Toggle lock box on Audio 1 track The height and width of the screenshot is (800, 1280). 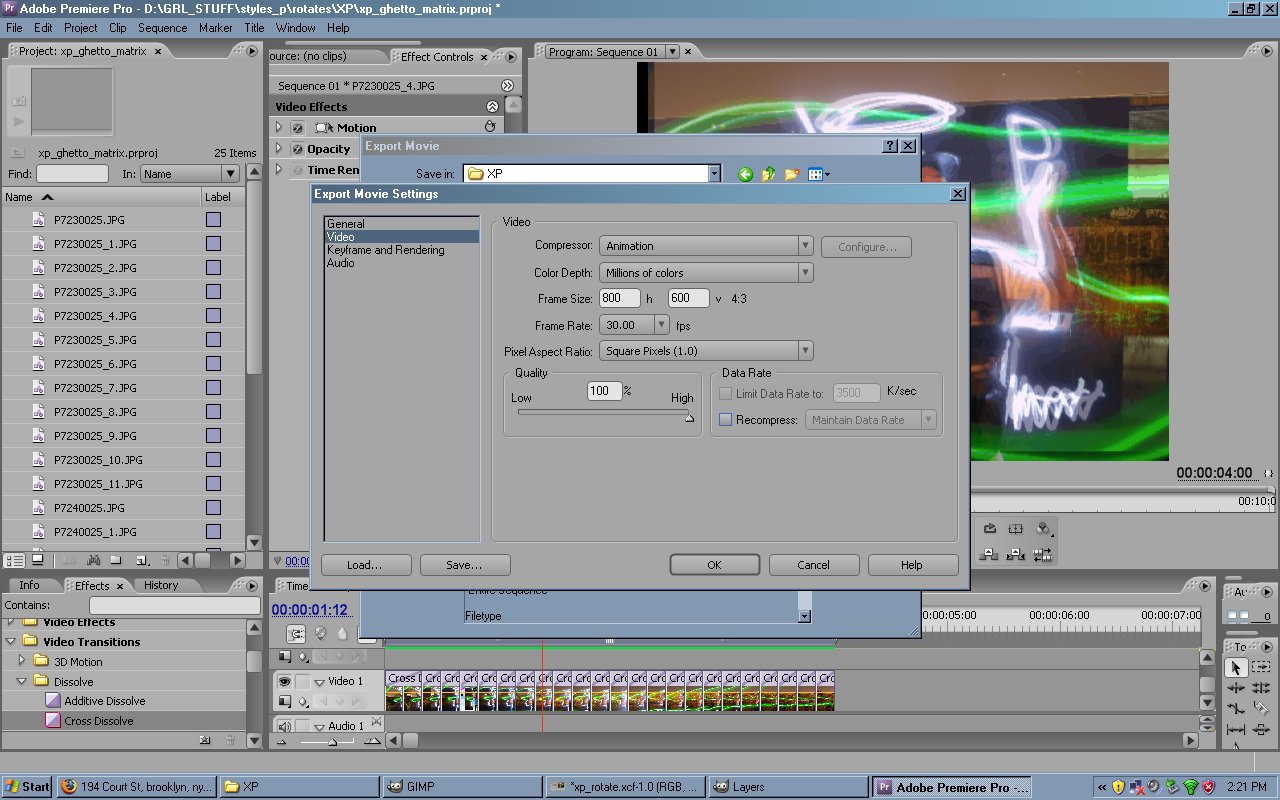tap(302, 727)
